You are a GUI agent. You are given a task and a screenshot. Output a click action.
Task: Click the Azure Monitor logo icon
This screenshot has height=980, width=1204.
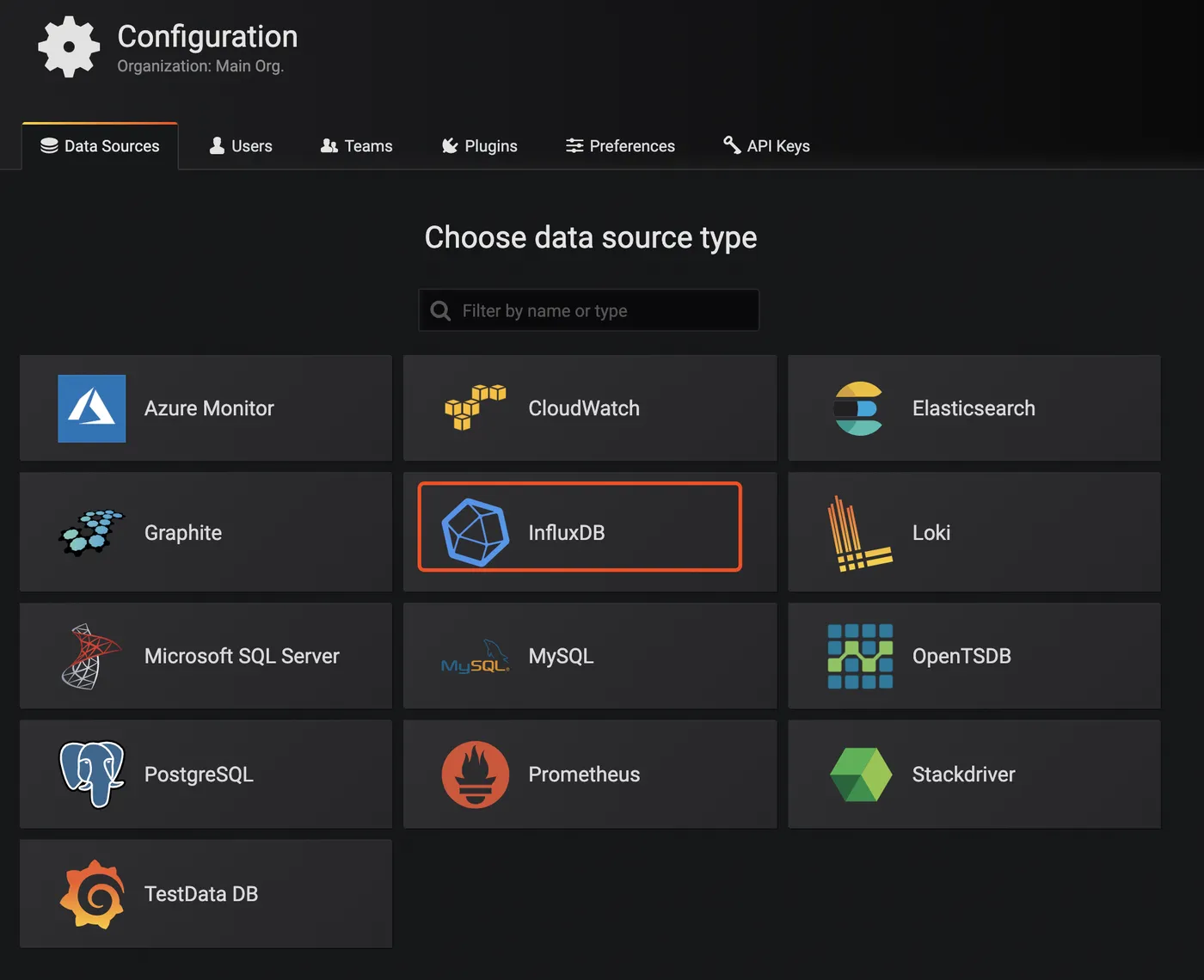point(92,408)
